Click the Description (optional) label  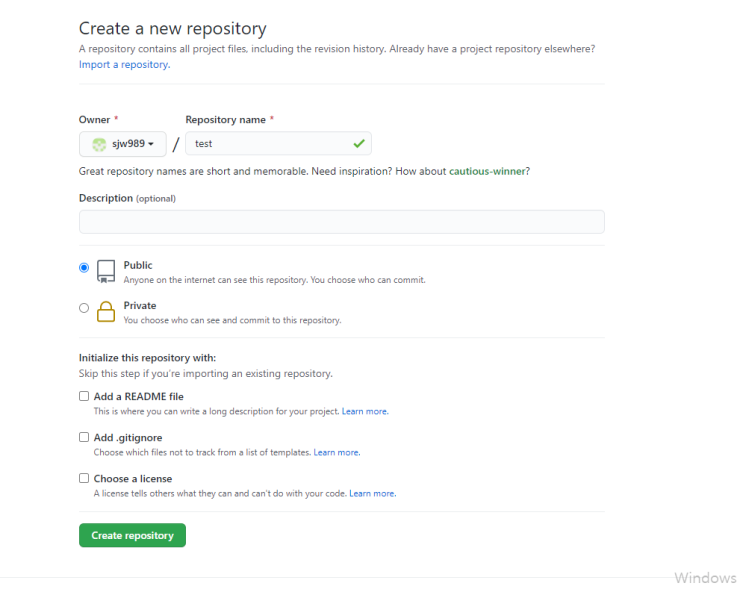(127, 198)
